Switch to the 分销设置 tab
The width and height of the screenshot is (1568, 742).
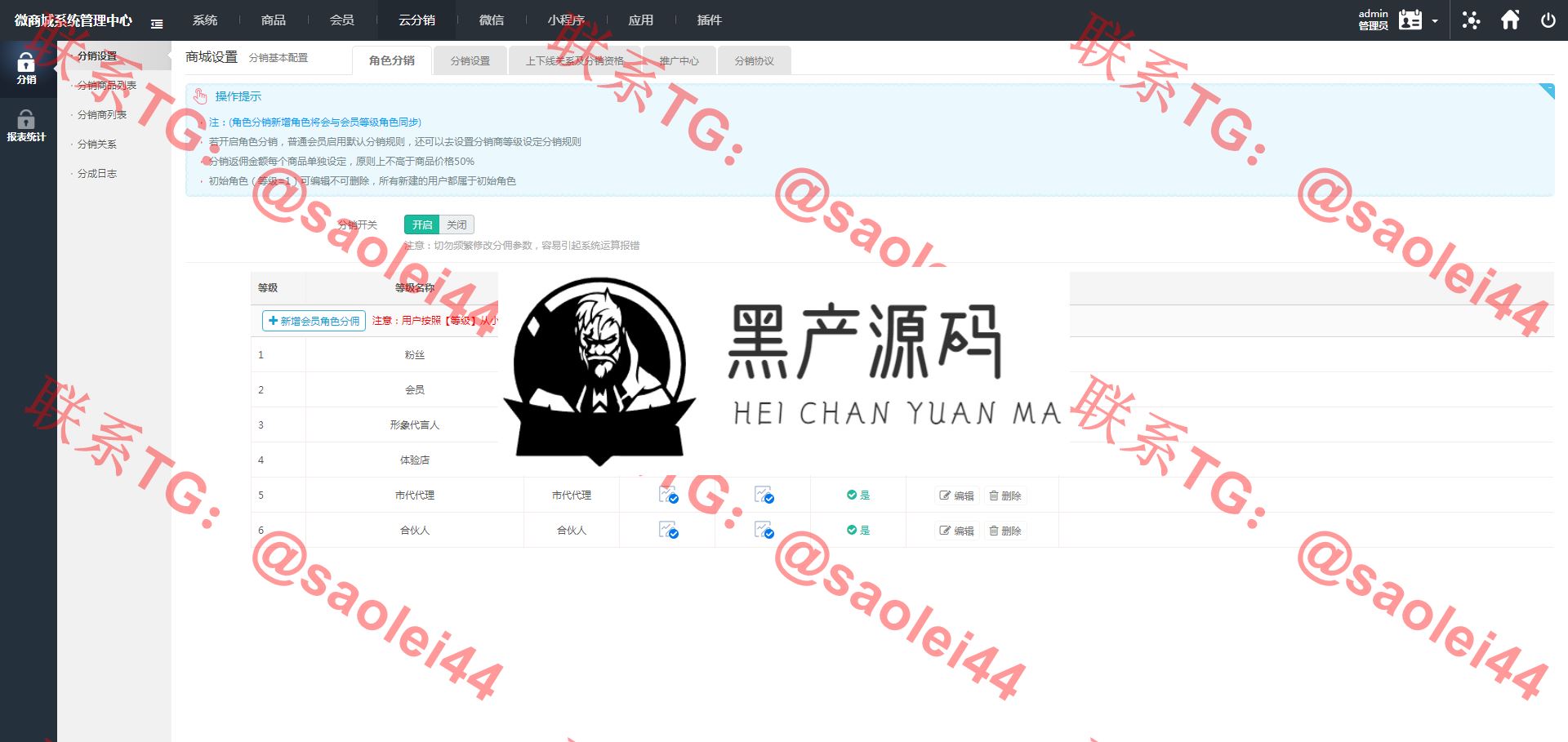(x=470, y=60)
